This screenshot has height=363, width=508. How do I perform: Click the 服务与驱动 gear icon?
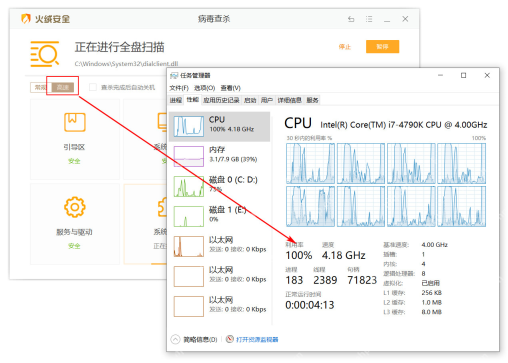point(75,207)
